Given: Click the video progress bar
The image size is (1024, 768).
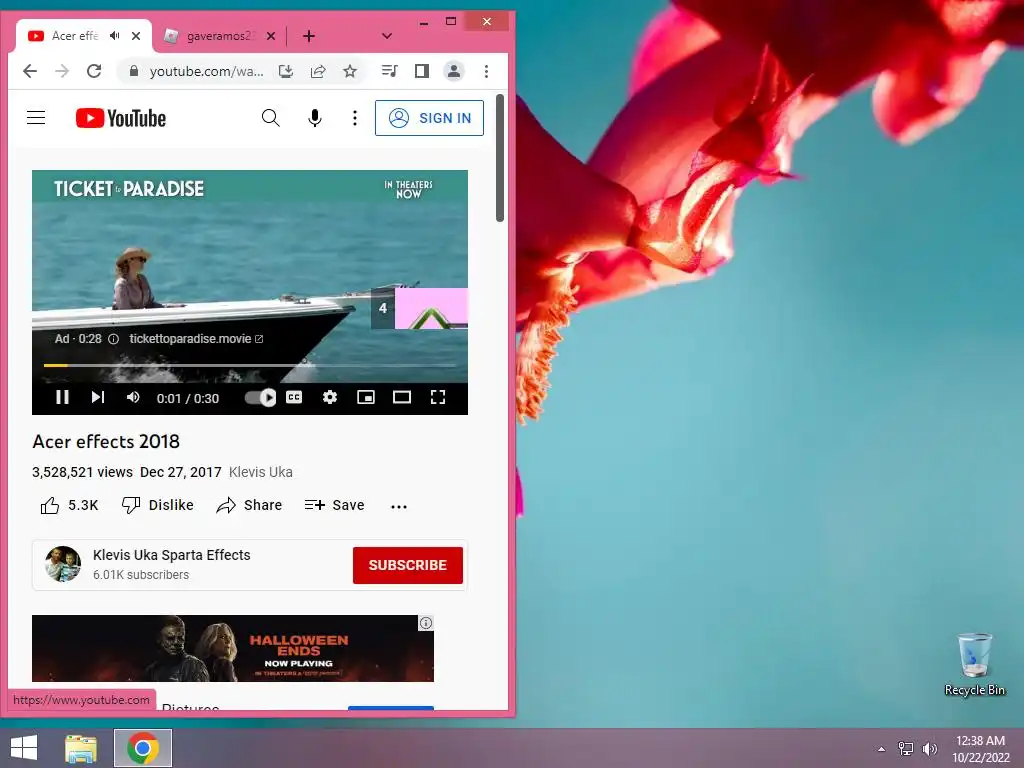Looking at the screenshot, I should tap(249, 365).
